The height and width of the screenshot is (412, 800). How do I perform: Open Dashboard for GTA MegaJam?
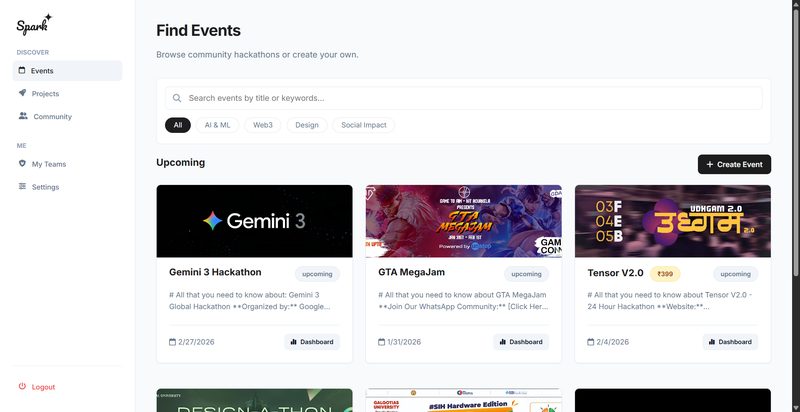click(521, 342)
